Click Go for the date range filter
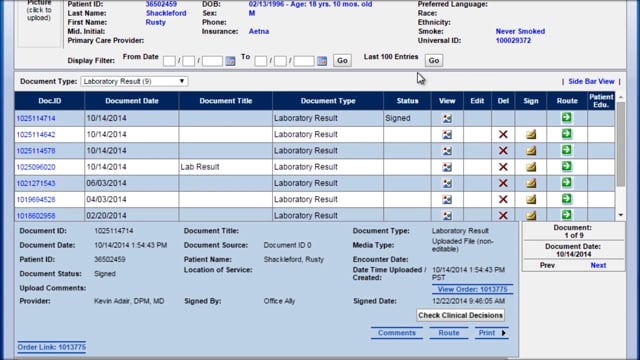Screen dimensions: 640x360 coord(342,61)
